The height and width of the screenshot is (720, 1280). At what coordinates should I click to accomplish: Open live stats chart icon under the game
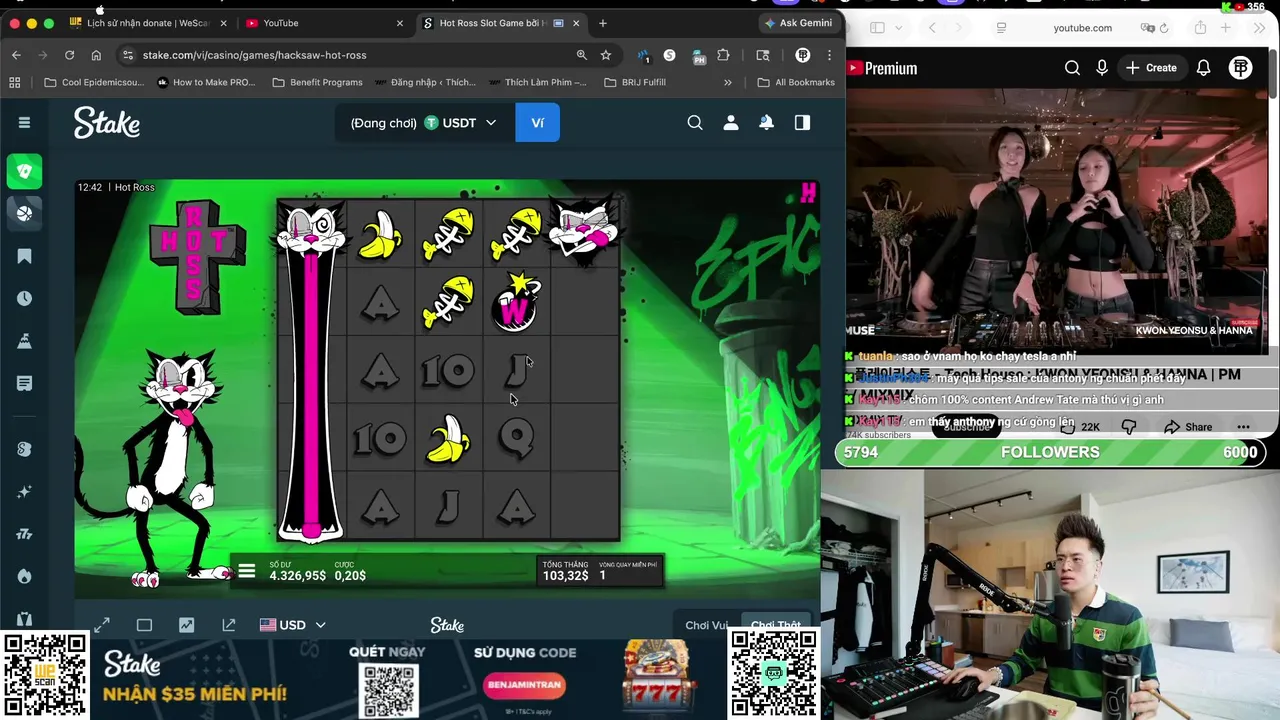[x=186, y=625]
